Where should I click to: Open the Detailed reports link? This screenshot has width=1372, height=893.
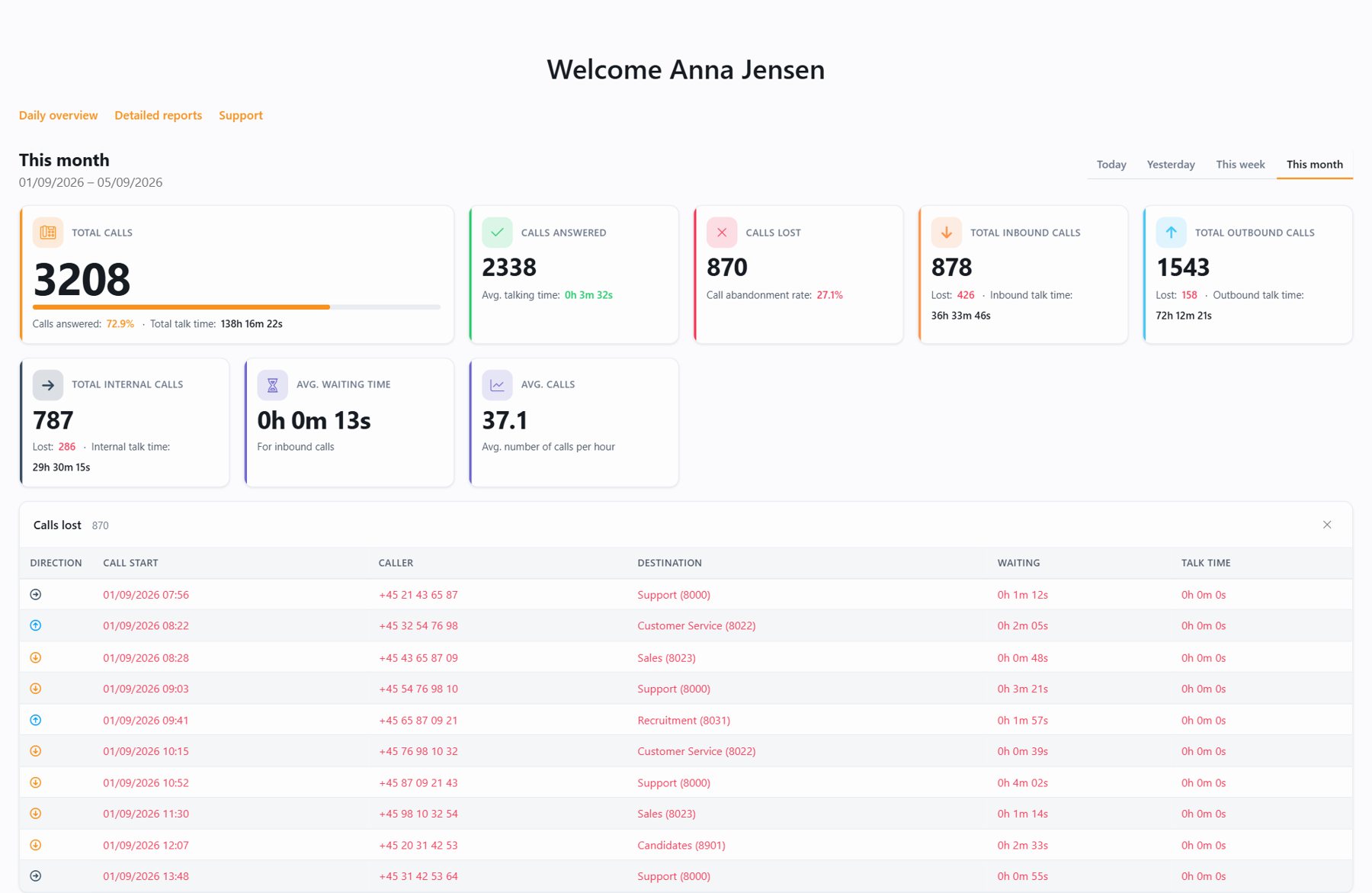click(158, 115)
